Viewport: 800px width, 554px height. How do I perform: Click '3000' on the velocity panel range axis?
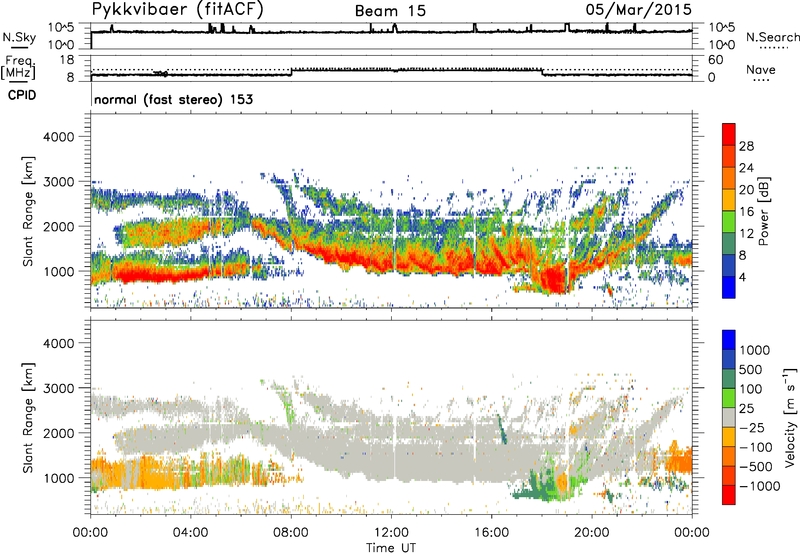(x=58, y=388)
